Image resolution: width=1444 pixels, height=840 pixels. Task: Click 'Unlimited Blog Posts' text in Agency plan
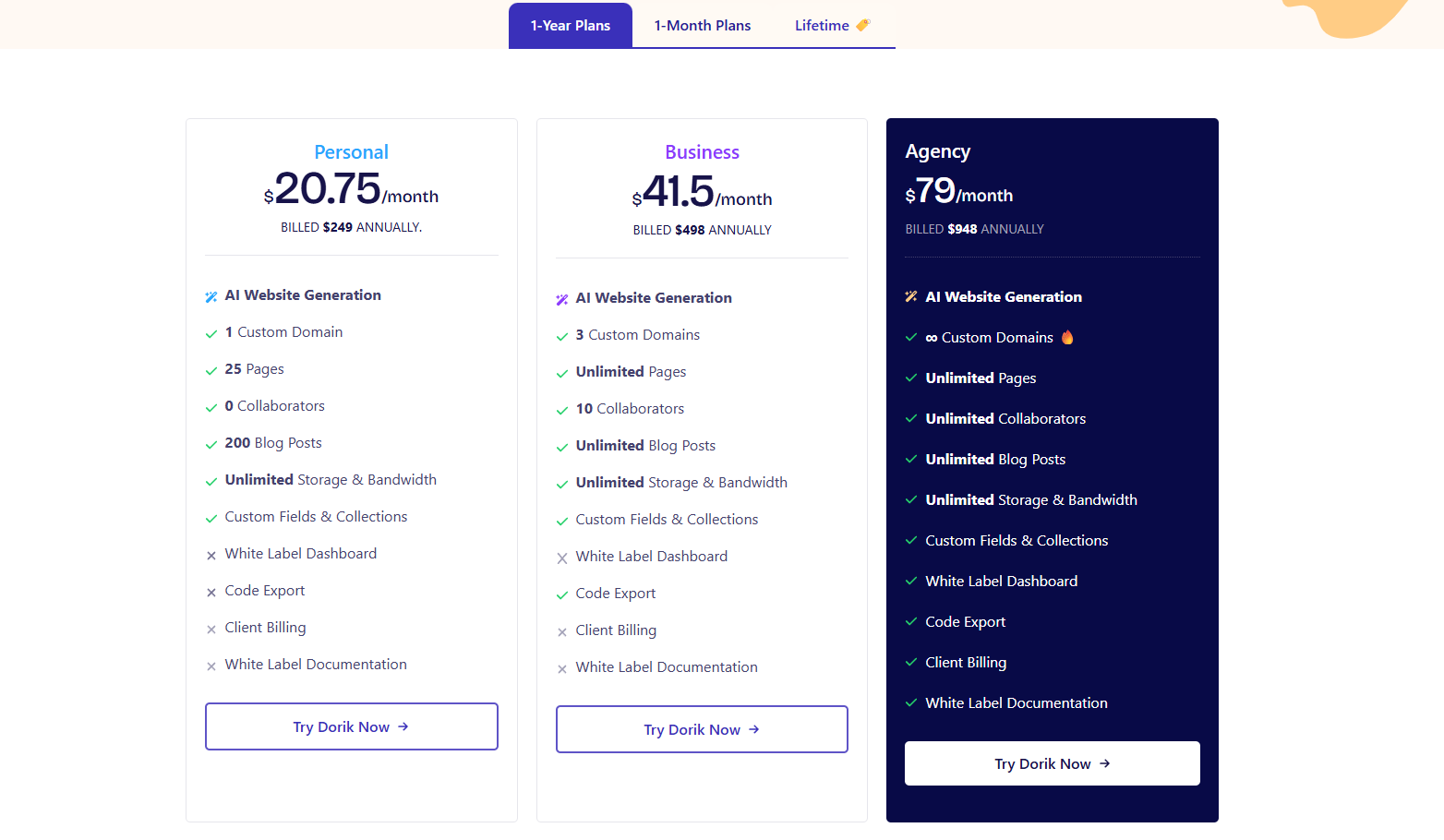coord(995,460)
